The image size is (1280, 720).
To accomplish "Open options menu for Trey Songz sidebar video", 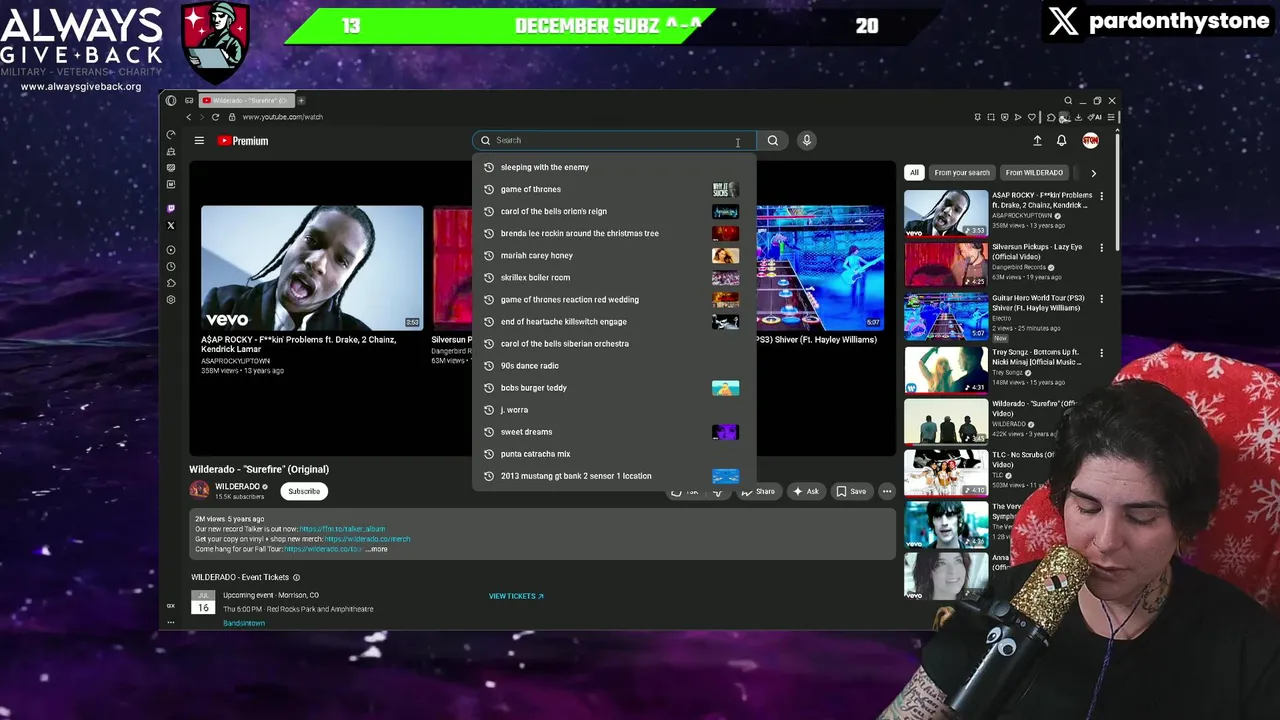I will click(x=1101, y=353).
